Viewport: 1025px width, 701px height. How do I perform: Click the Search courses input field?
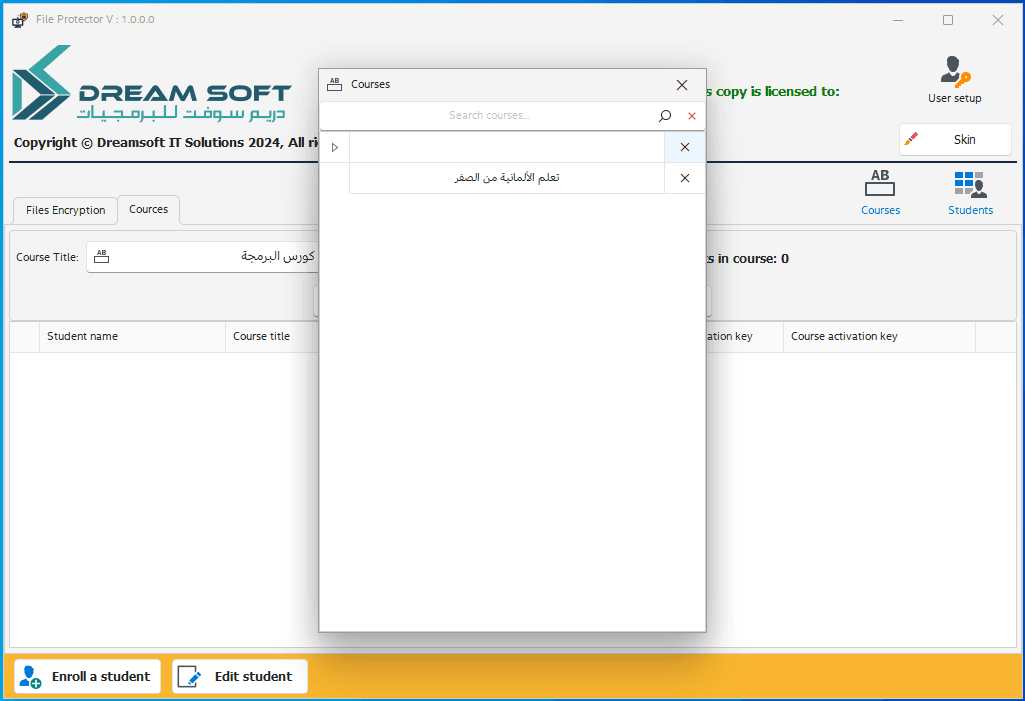pyautogui.click(x=489, y=116)
